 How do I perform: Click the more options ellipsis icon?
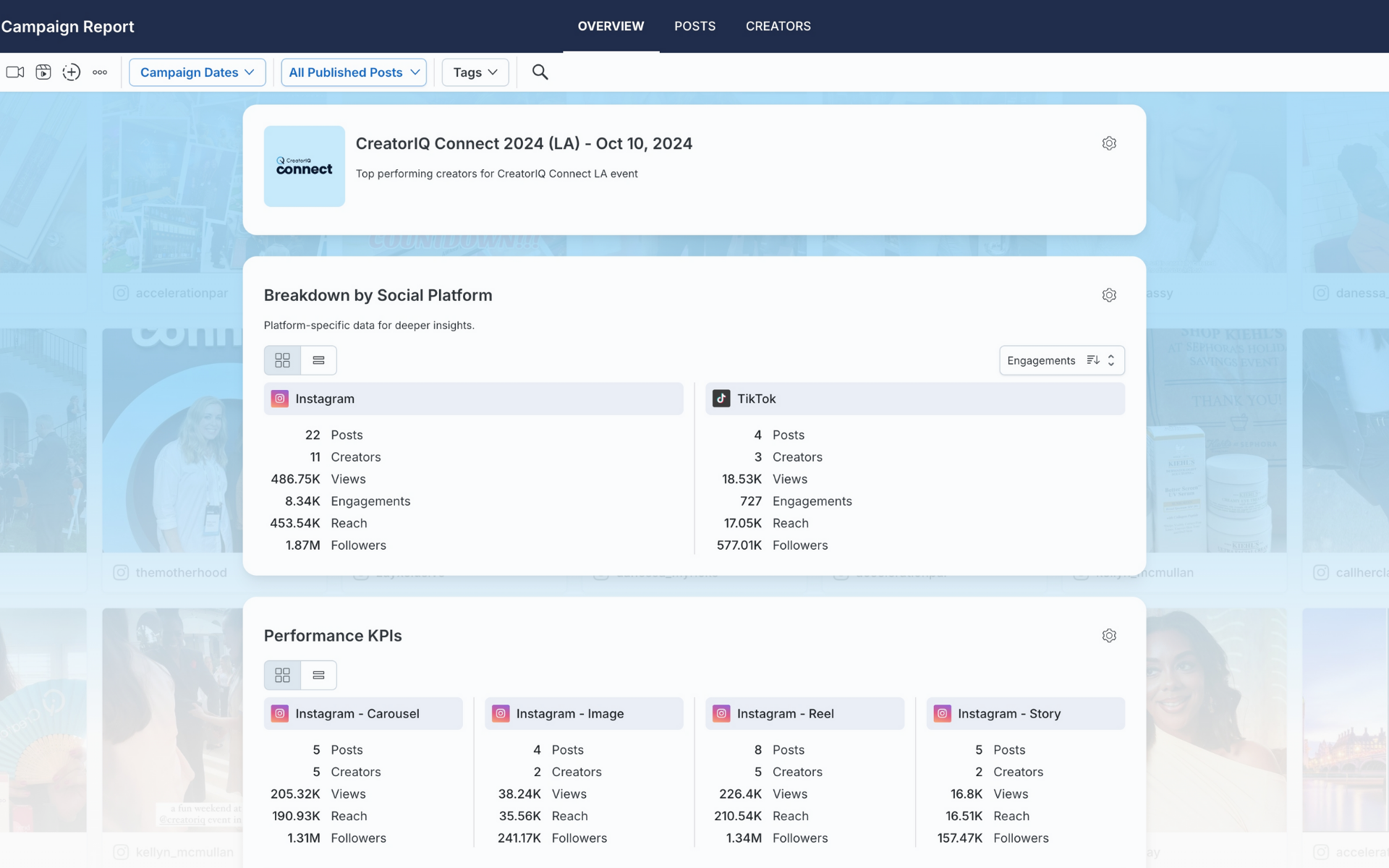coord(100,72)
